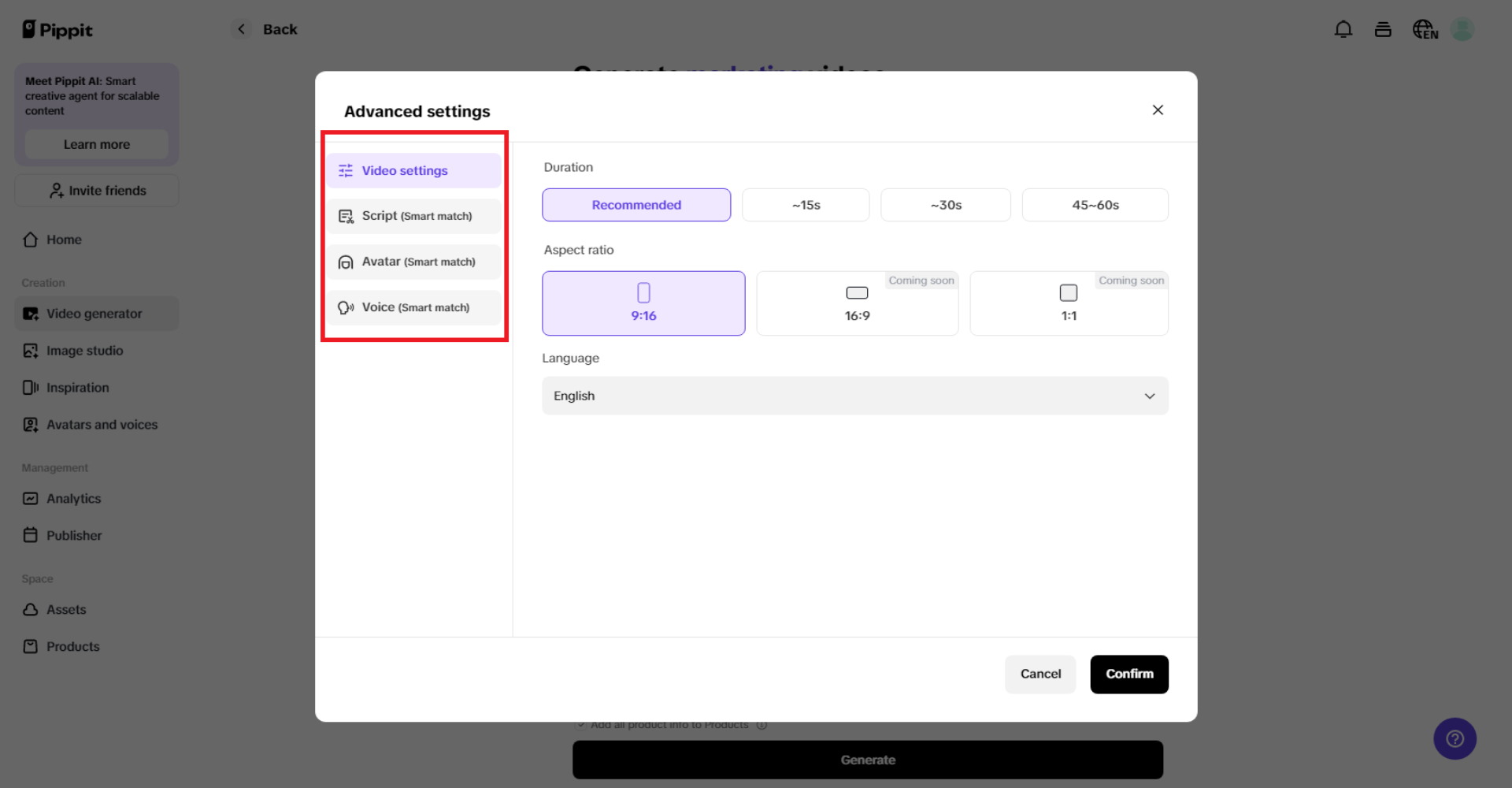Choose the 16:9 aspect ratio
The image size is (1512, 788).
(857, 303)
